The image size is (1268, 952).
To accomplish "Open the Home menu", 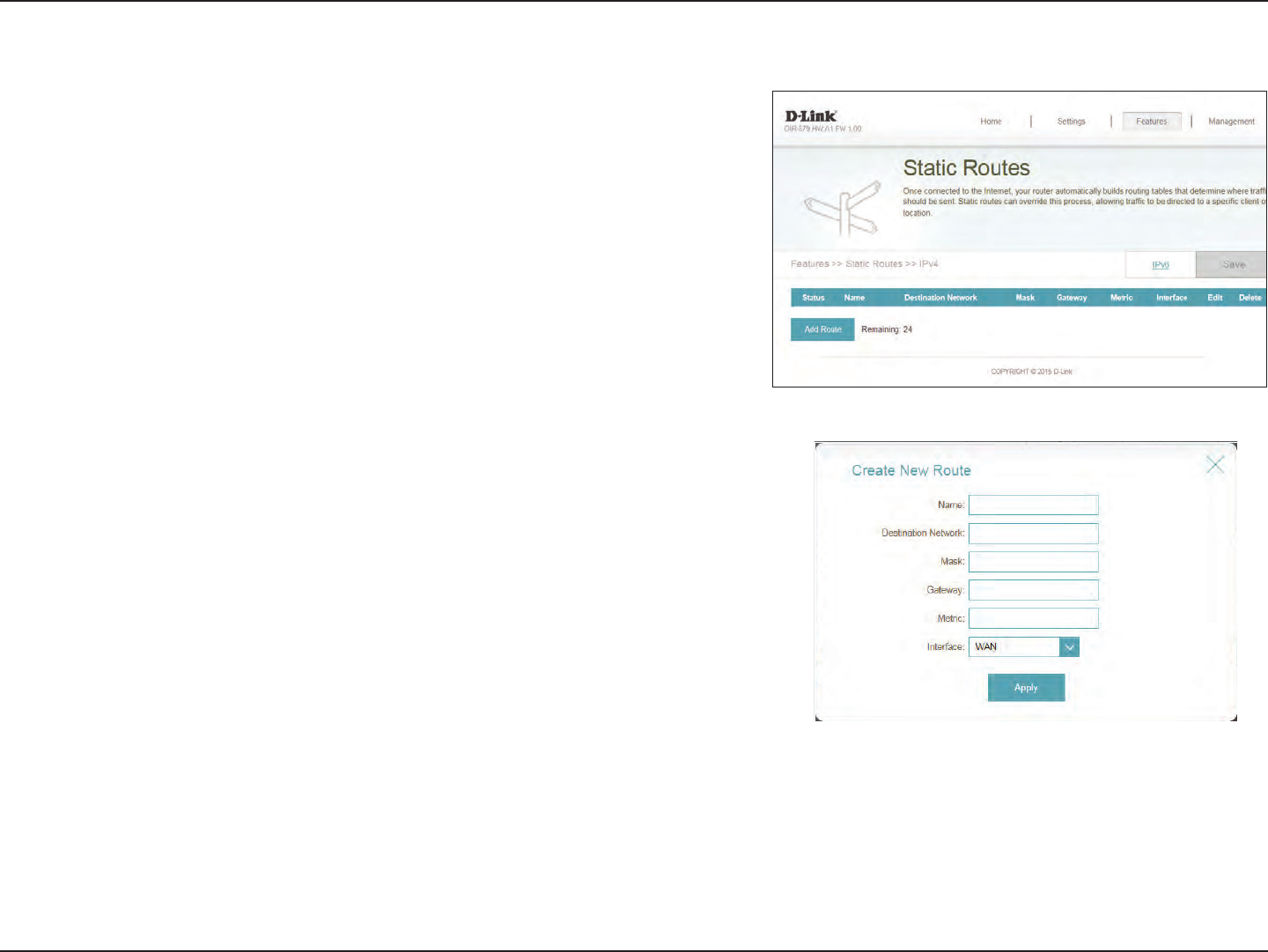I will click(991, 122).
